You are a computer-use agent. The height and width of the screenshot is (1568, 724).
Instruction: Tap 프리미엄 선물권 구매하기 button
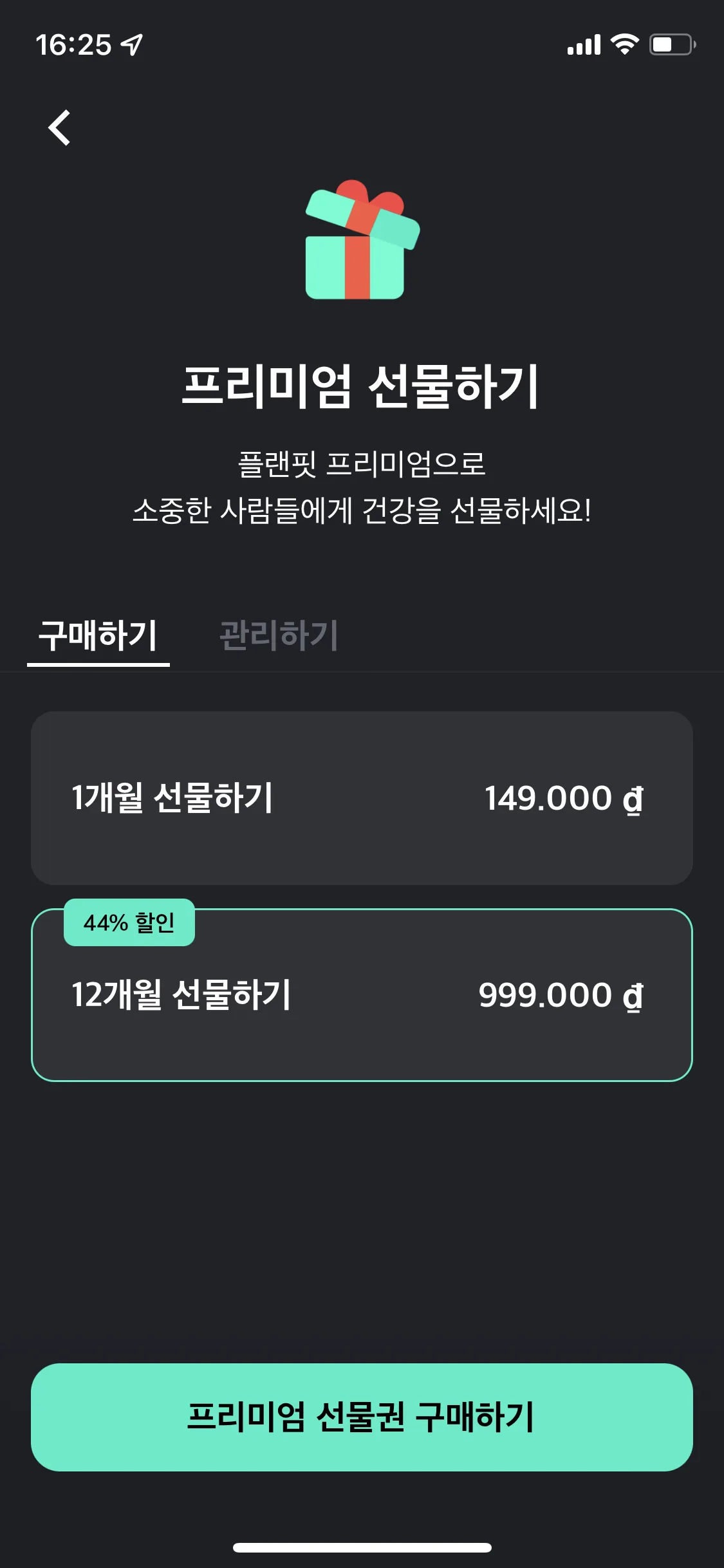click(362, 1417)
